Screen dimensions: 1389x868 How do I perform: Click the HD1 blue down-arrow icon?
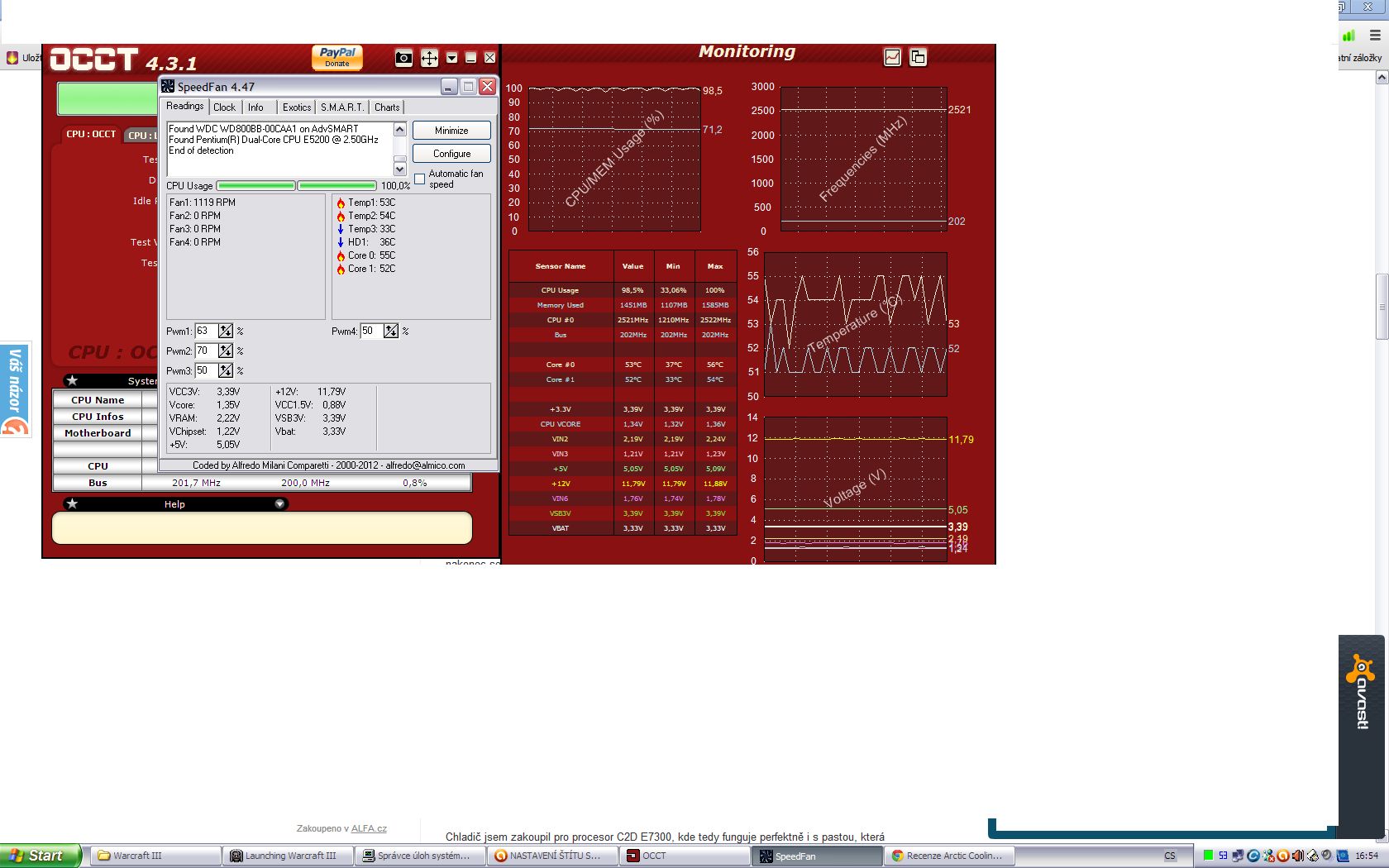click(x=341, y=242)
